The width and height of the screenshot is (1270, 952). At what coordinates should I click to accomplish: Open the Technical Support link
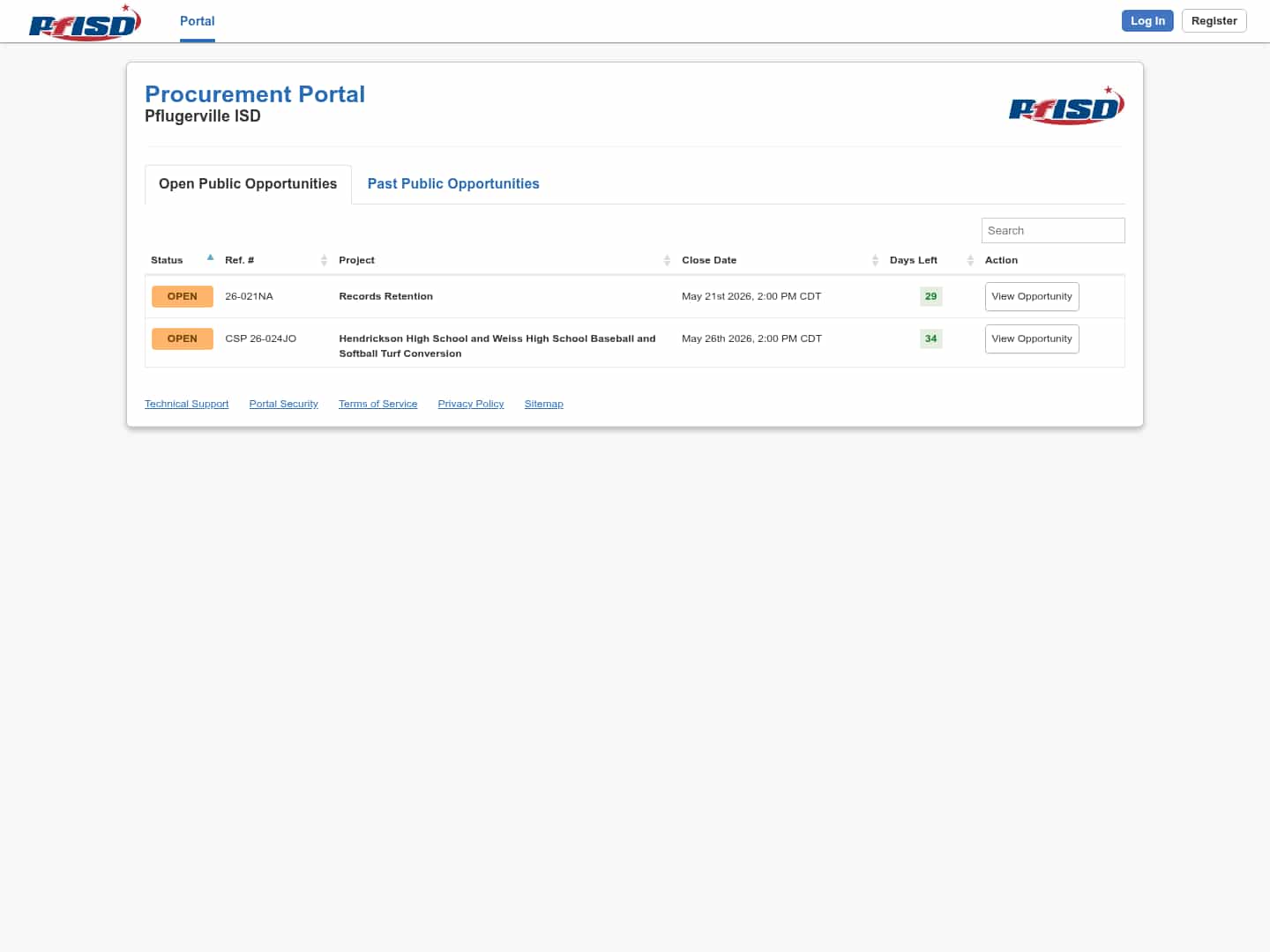[x=186, y=404]
